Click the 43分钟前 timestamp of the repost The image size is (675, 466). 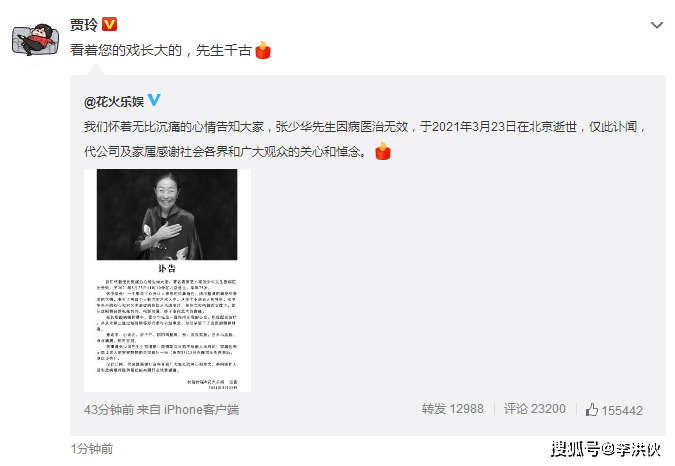109,410
